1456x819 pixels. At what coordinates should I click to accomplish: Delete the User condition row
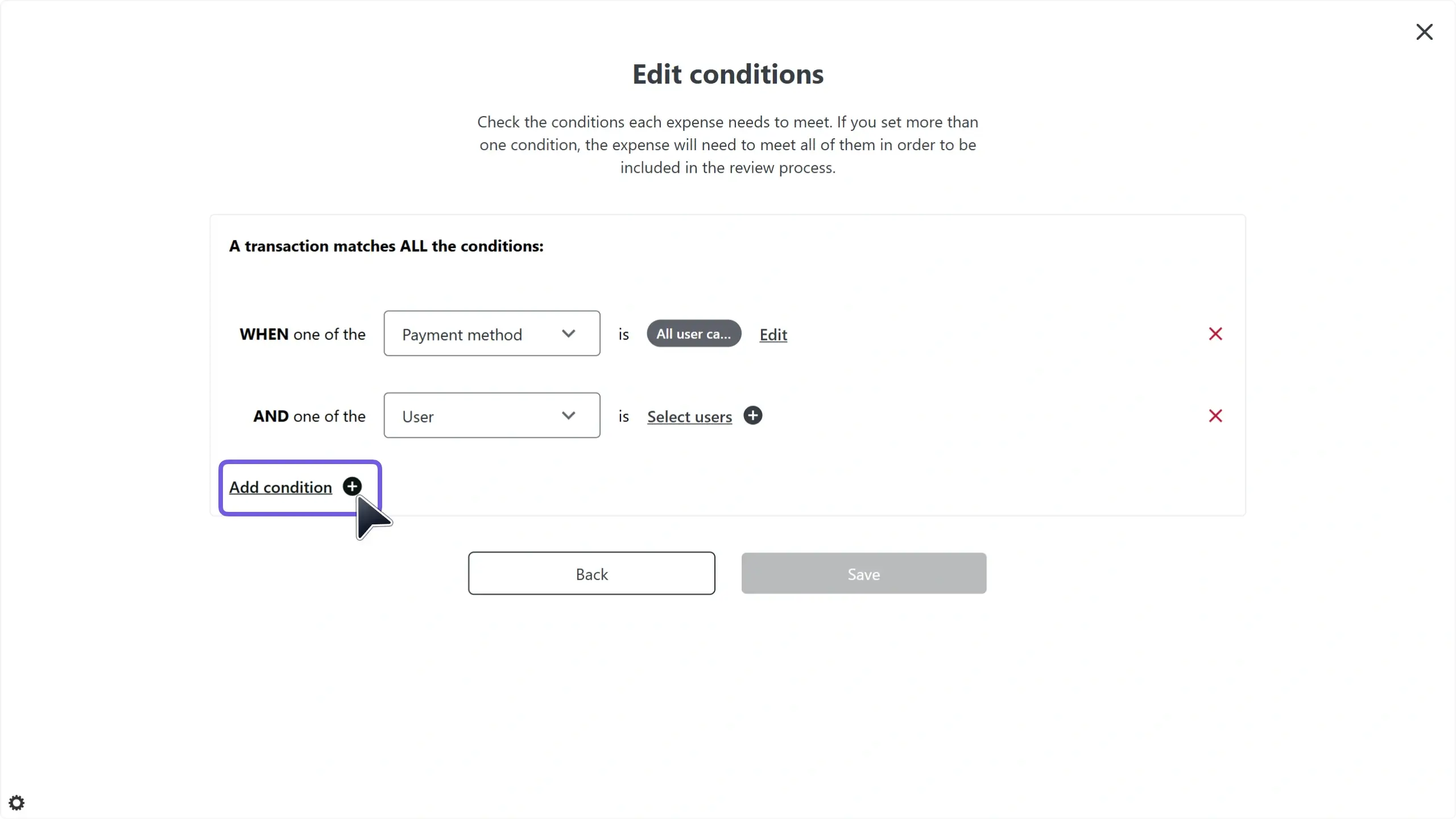1215,416
